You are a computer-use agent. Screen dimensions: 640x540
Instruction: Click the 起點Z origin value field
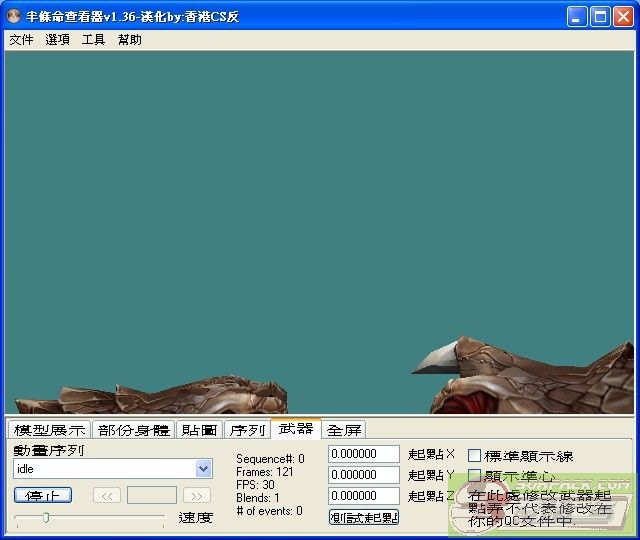coord(364,496)
